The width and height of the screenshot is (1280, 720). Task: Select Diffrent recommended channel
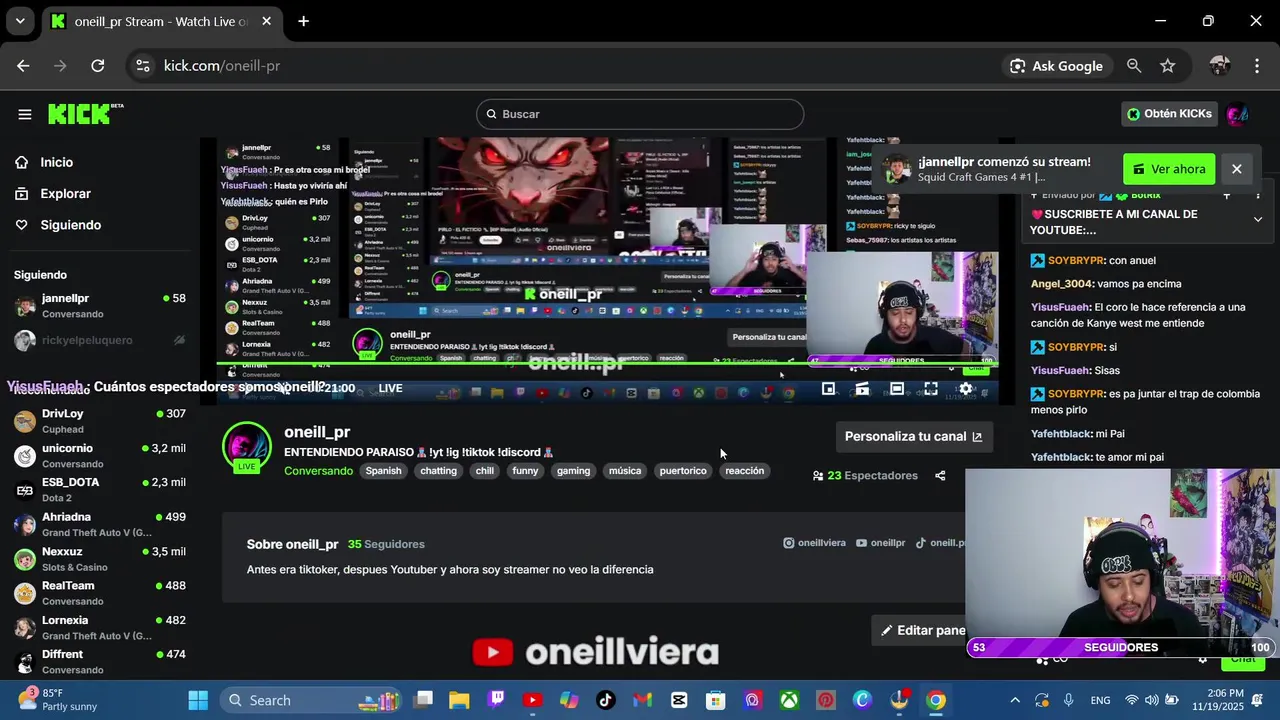[100, 661]
